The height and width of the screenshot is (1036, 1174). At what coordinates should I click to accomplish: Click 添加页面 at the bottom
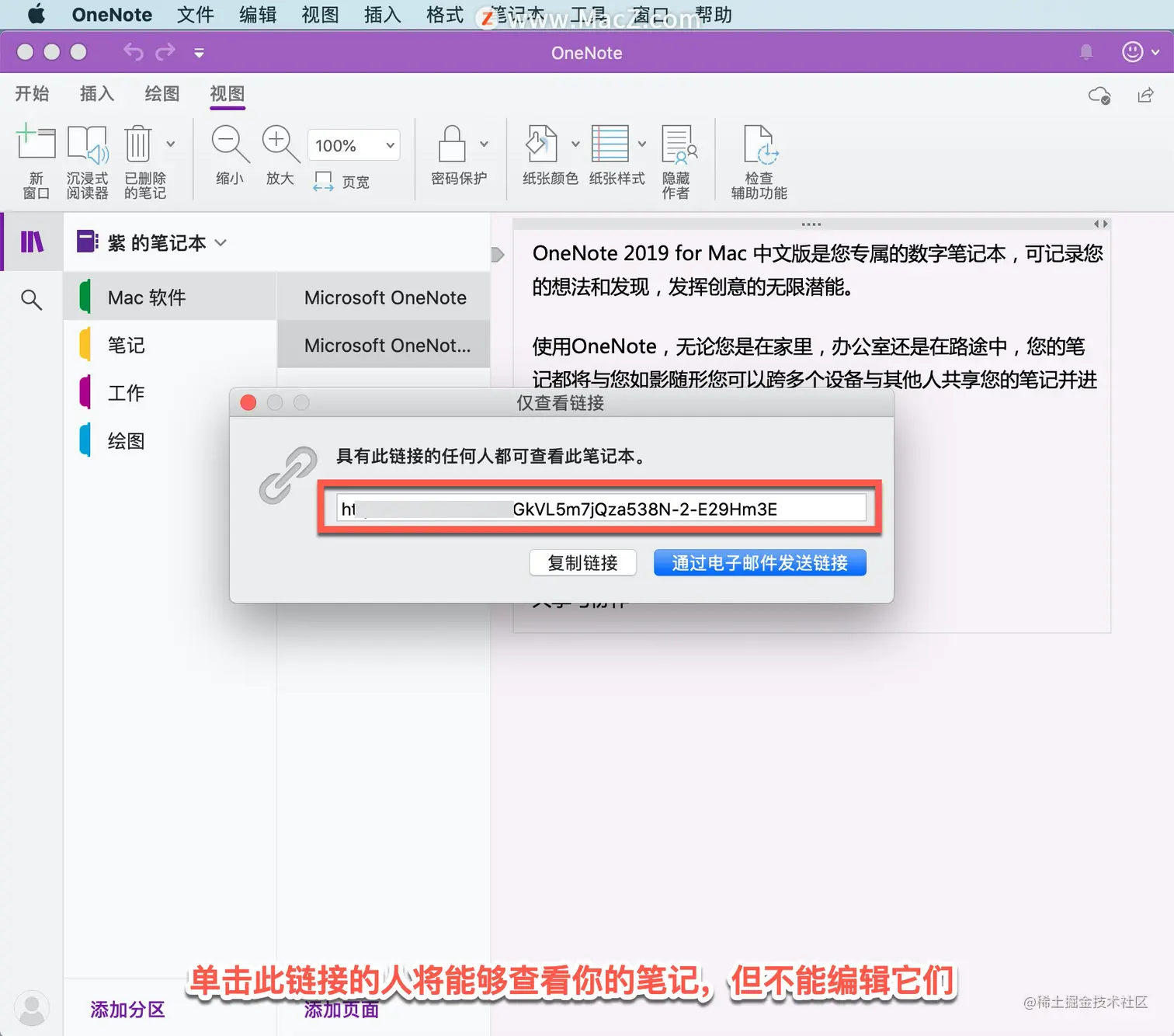[x=342, y=1010]
